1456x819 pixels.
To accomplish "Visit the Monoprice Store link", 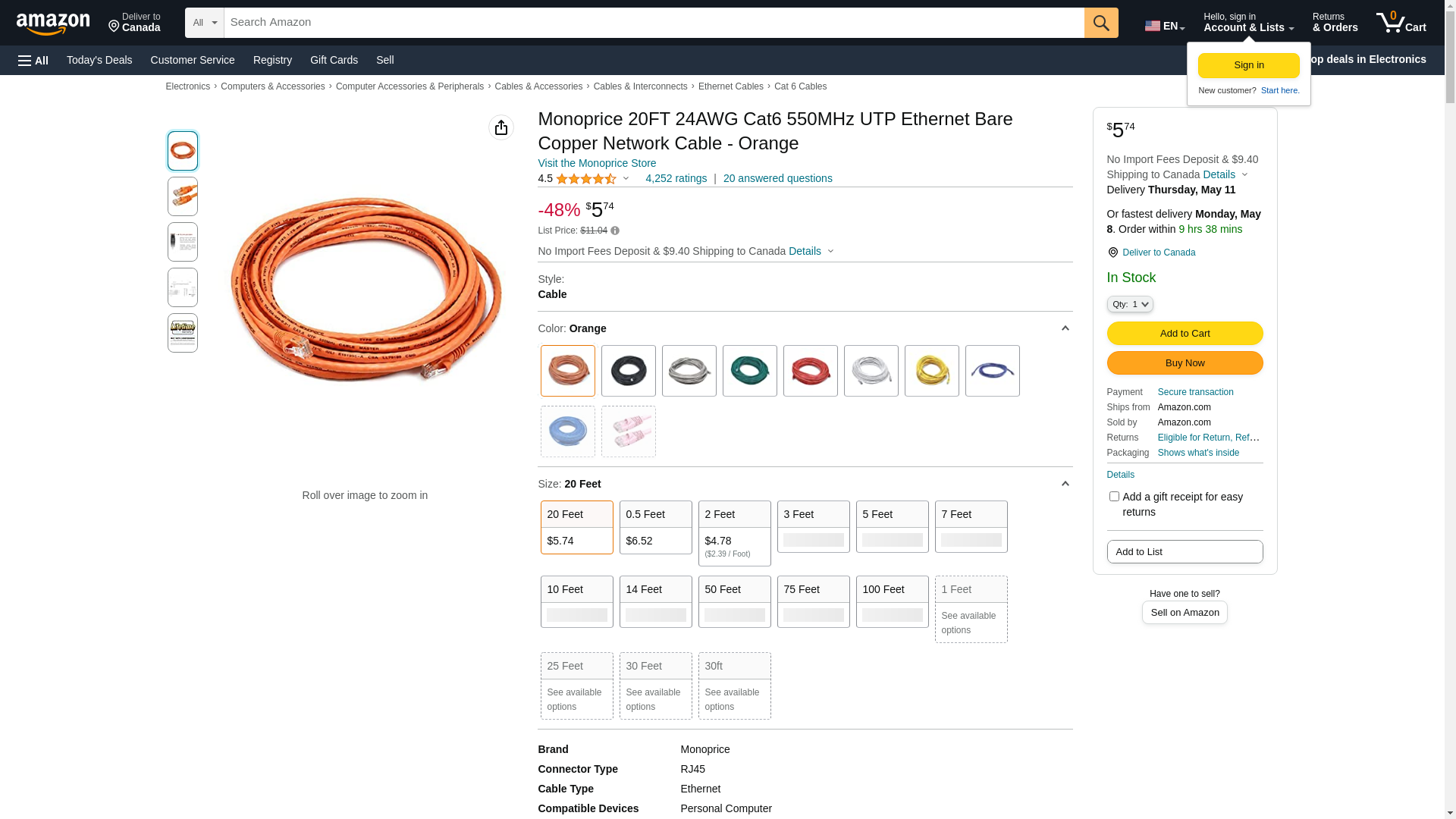I will pyautogui.click(x=597, y=163).
